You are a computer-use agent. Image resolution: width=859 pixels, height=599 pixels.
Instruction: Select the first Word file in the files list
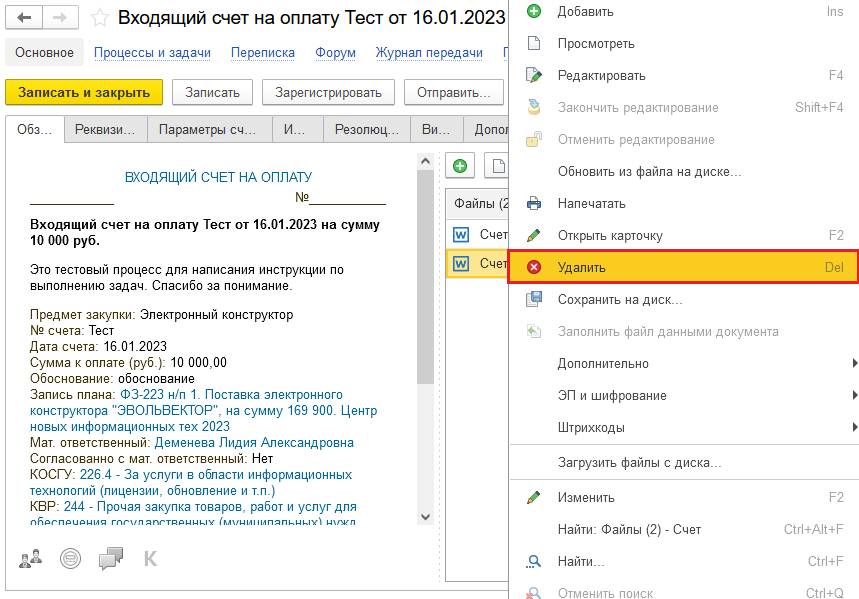480,234
